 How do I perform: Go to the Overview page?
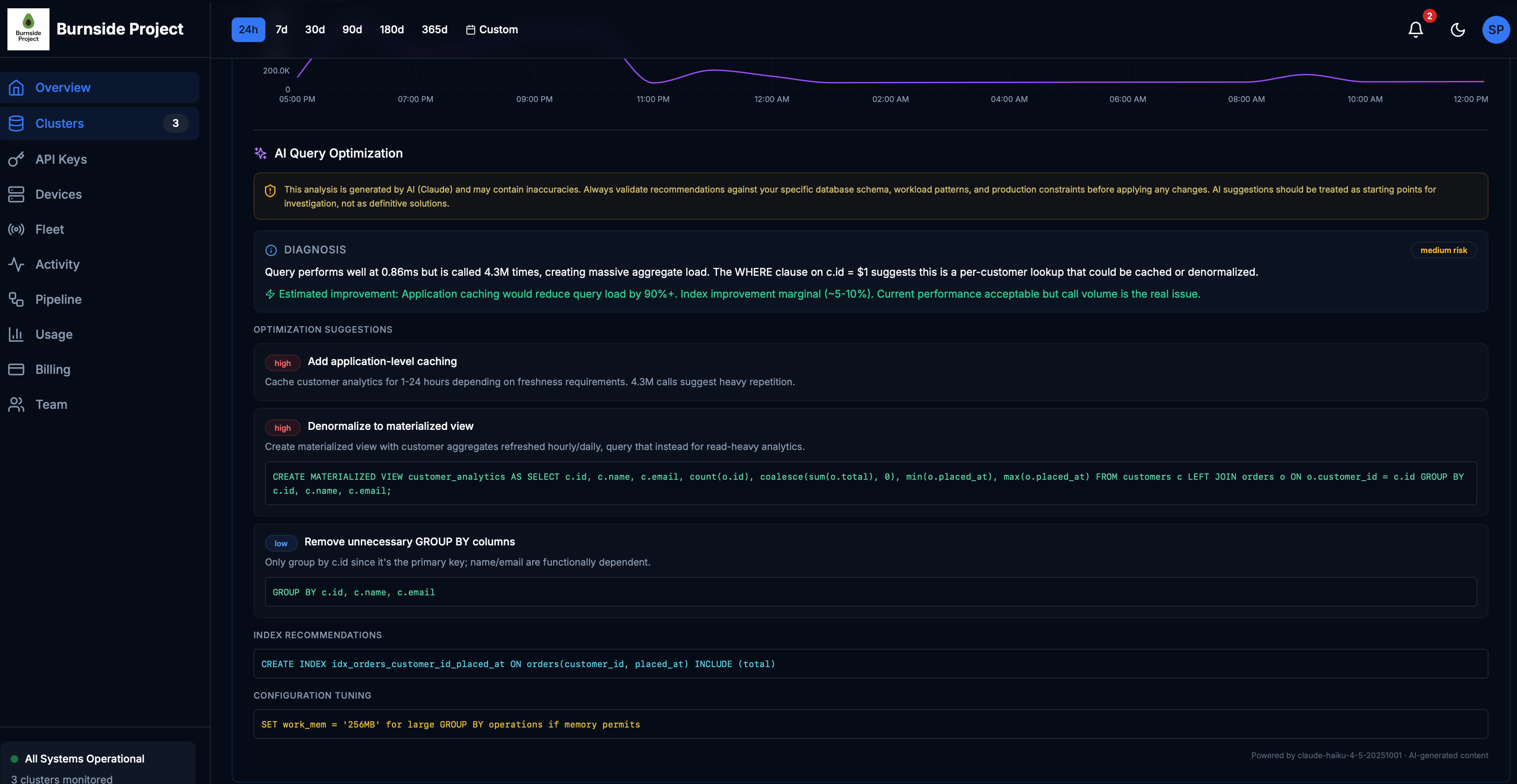[63, 88]
